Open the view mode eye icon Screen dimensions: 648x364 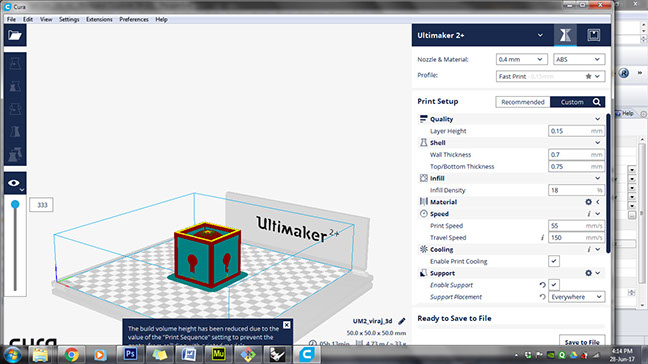pos(15,183)
